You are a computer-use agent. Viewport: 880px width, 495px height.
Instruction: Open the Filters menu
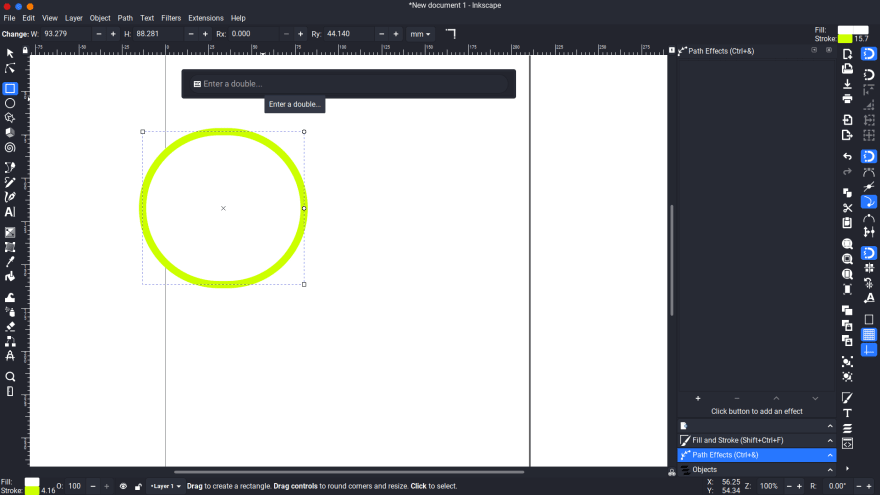(x=171, y=18)
